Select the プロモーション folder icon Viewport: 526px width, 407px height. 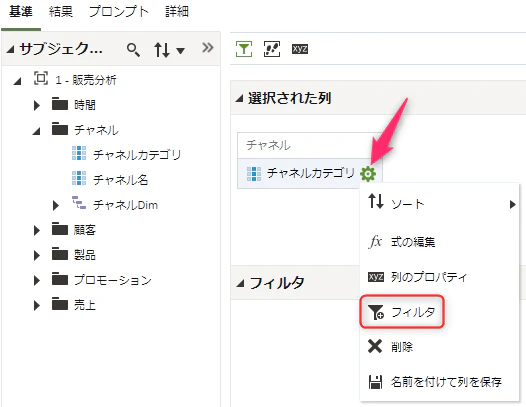tap(60, 279)
